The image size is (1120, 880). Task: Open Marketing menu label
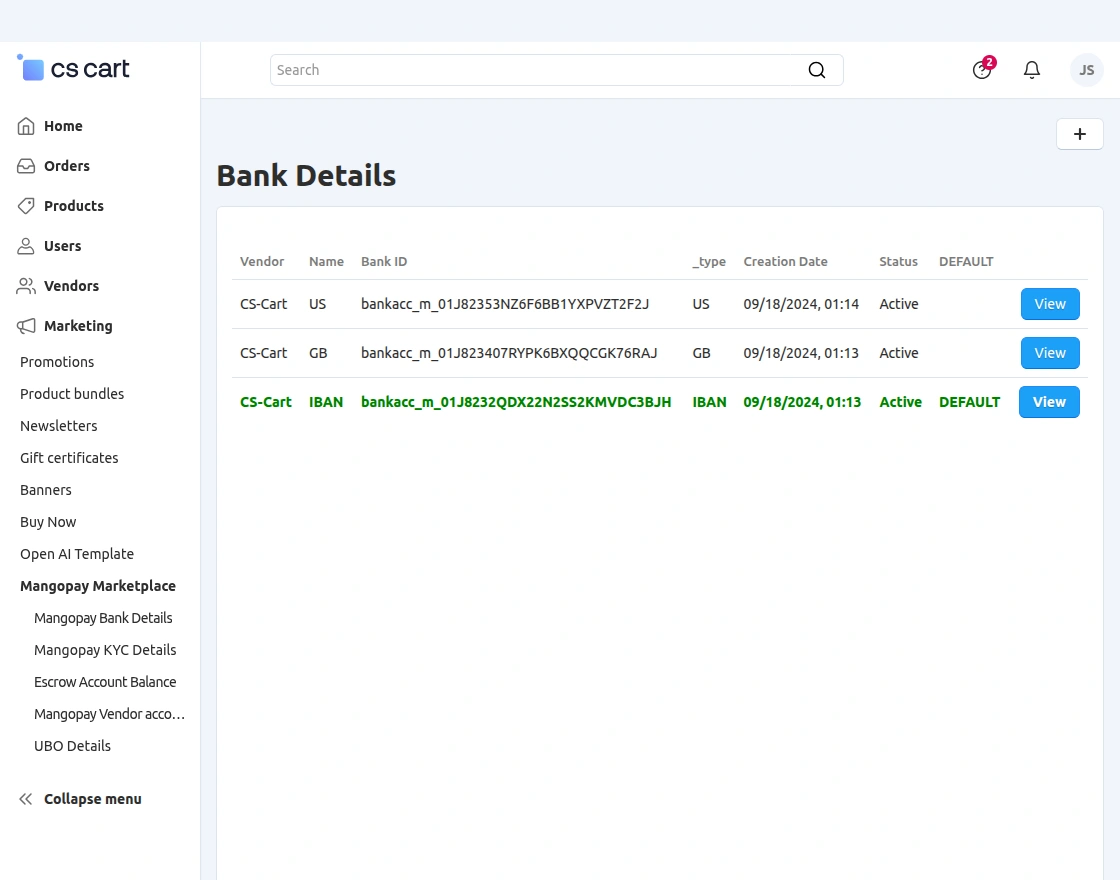click(x=78, y=326)
